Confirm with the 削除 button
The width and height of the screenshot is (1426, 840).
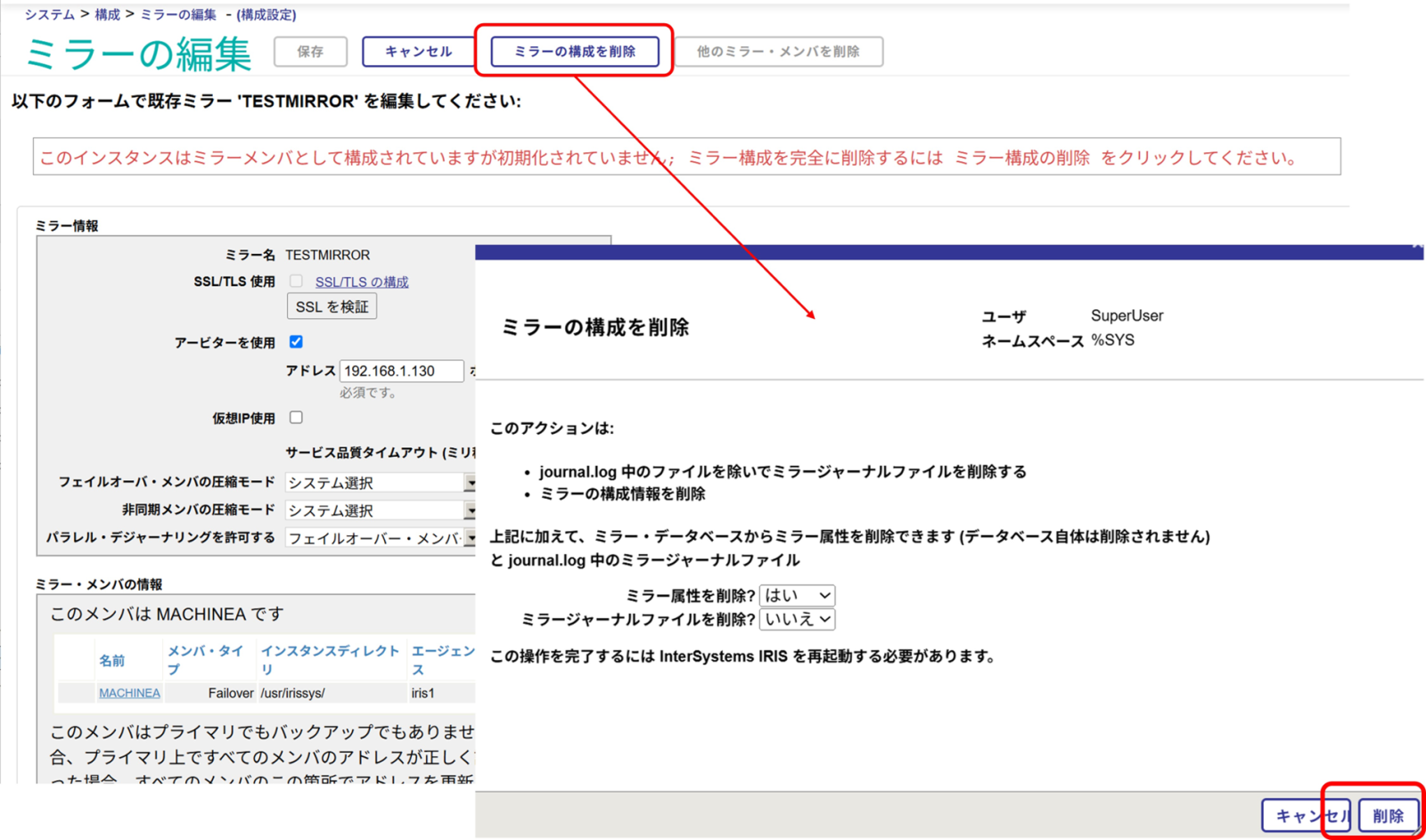1388,816
